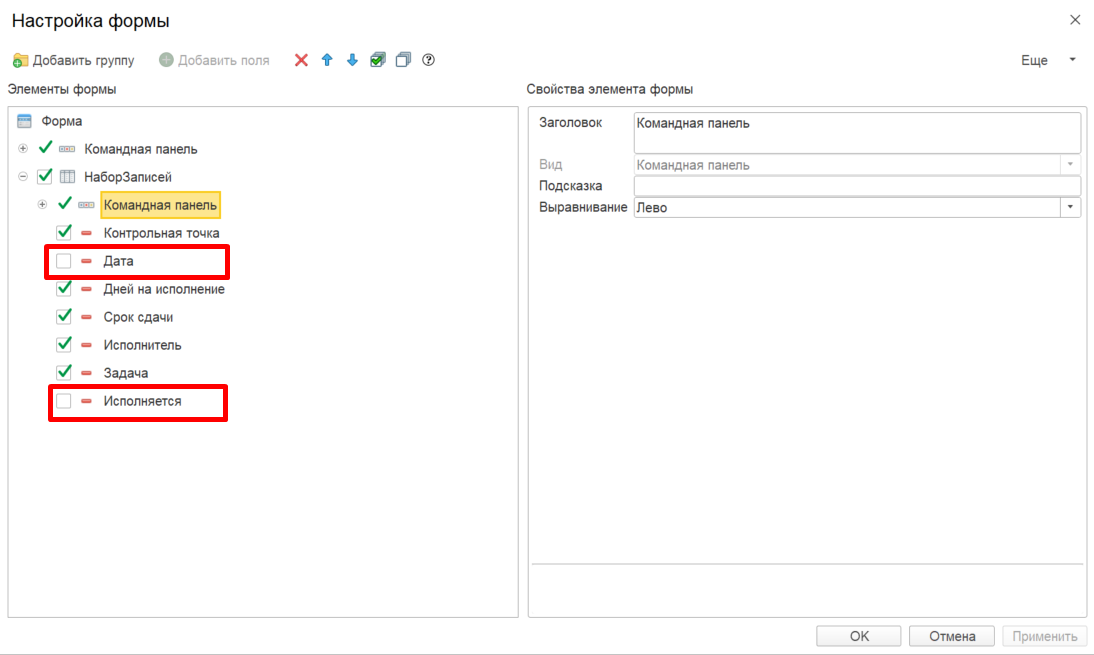The height and width of the screenshot is (655, 1094).
Task: Open the Выравнивание dropdown list
Action: [1070, 207]
